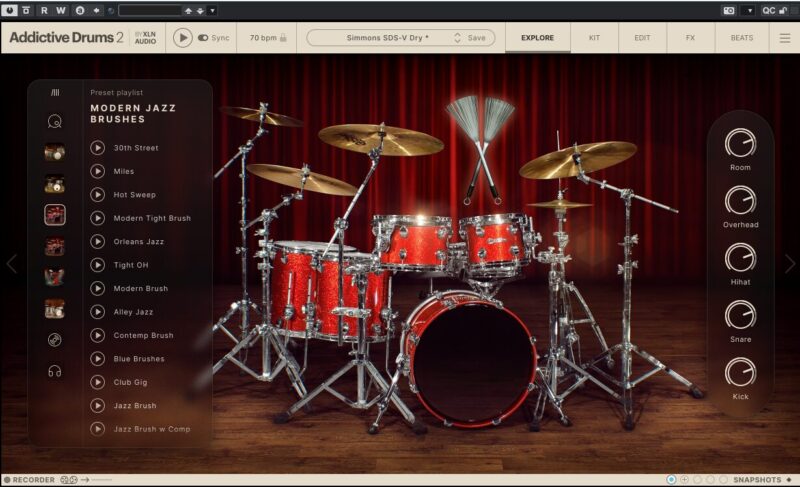Click the QC quick controls button
This screenshot has height=487, width=800.
tap(768, 10)
